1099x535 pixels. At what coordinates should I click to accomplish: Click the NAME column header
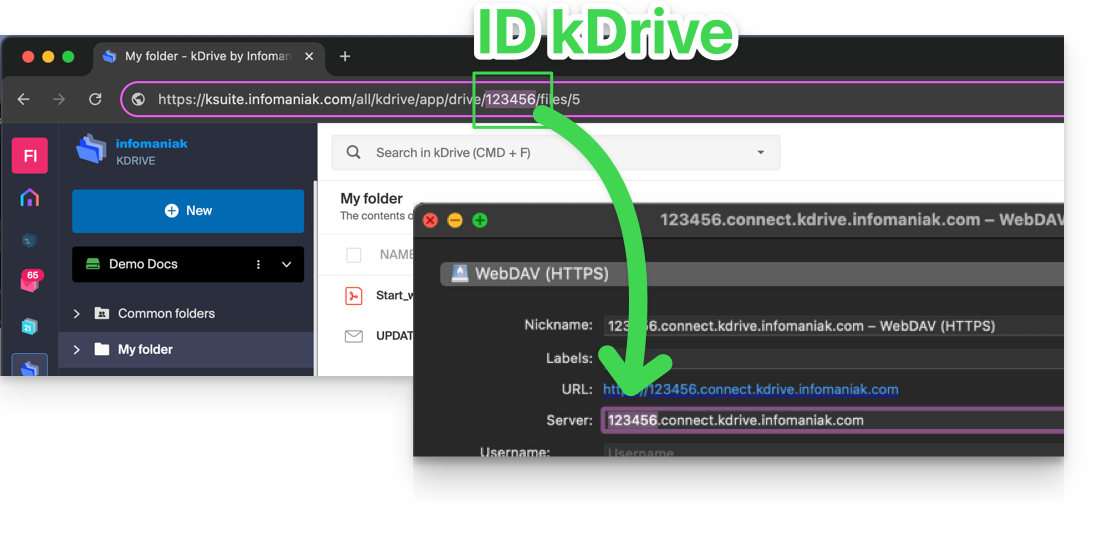tap(397, 255)
